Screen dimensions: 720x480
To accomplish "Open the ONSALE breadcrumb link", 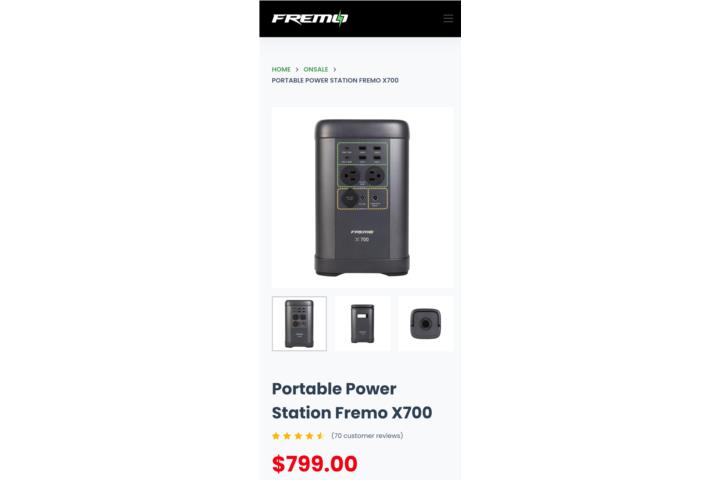I will pos(315,69).
